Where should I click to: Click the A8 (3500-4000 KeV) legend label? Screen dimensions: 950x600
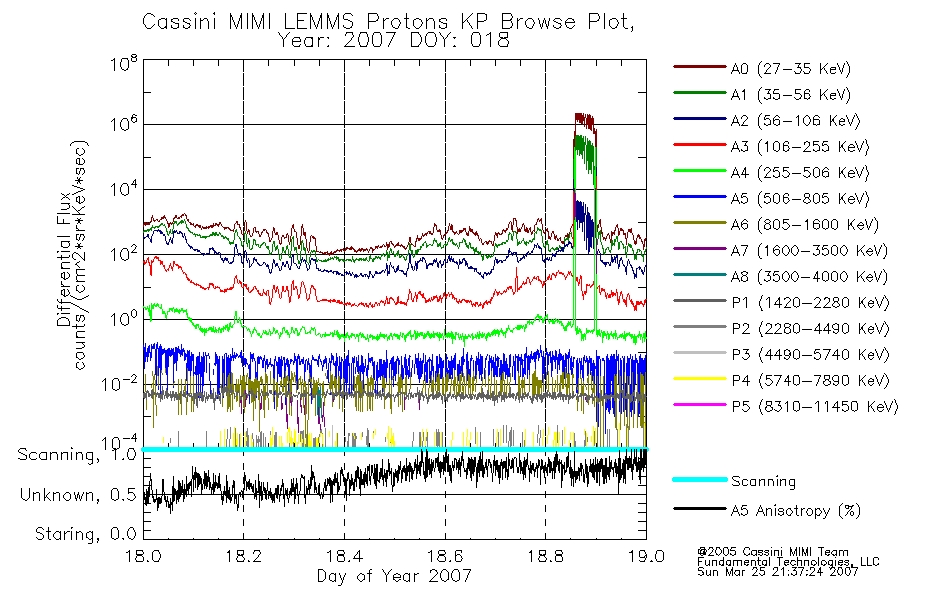(809, 277)
